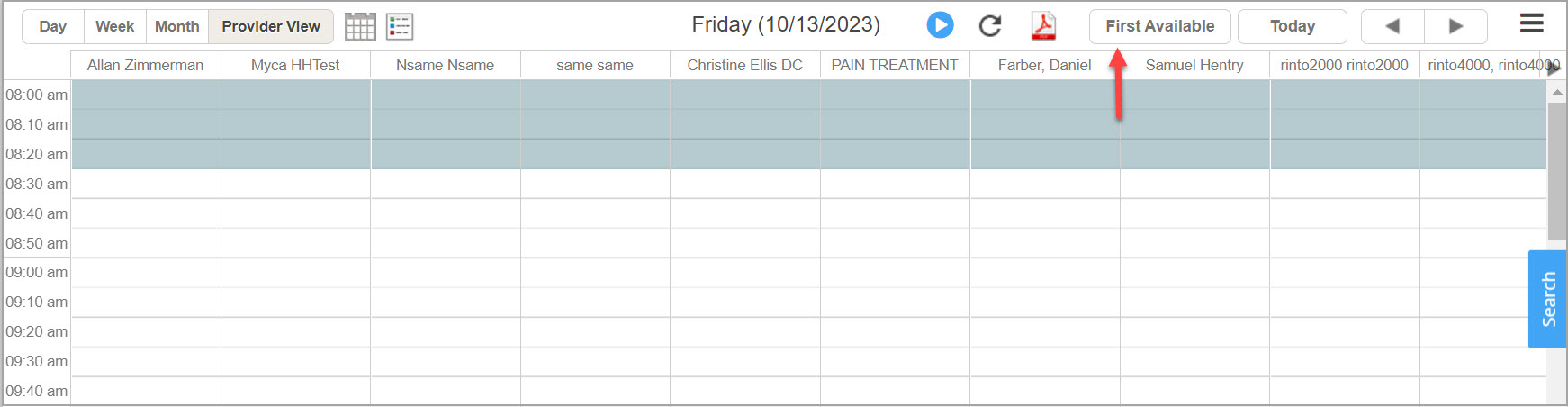Switch to Day view tab
Viewport: 1568px width, 407px height.
click(x=53, y=26)
